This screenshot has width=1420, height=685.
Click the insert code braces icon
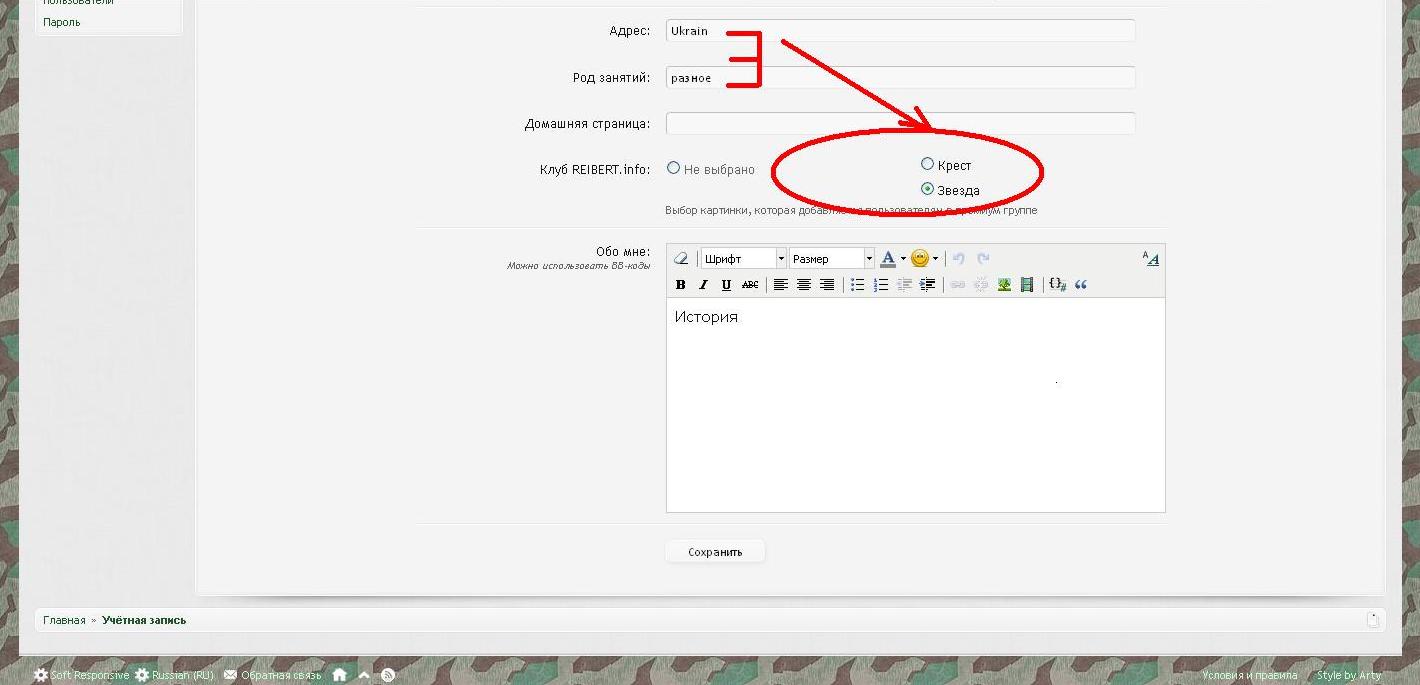coord(1057,285)
